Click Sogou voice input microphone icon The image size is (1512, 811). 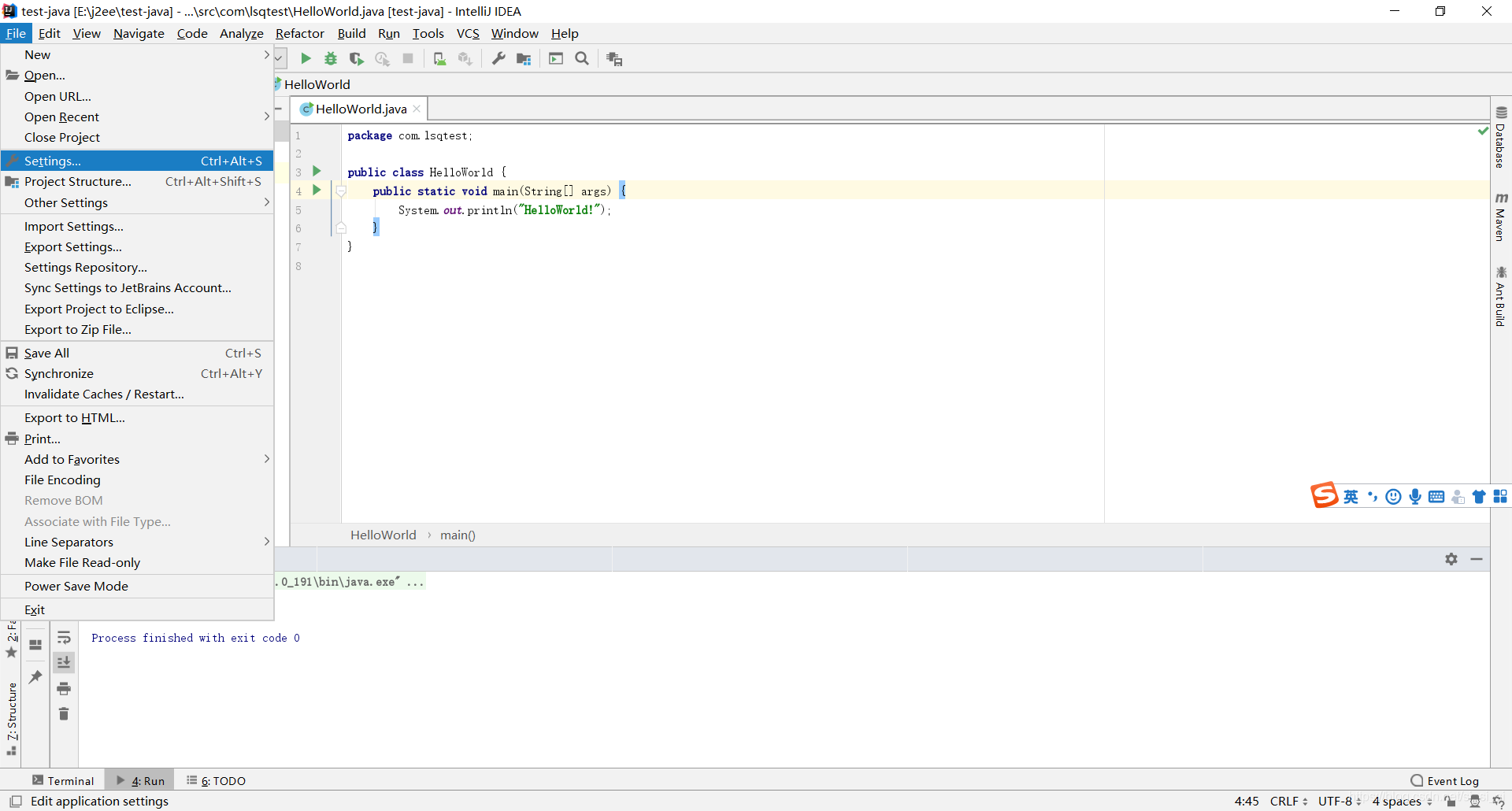(x=1415, y=496)
